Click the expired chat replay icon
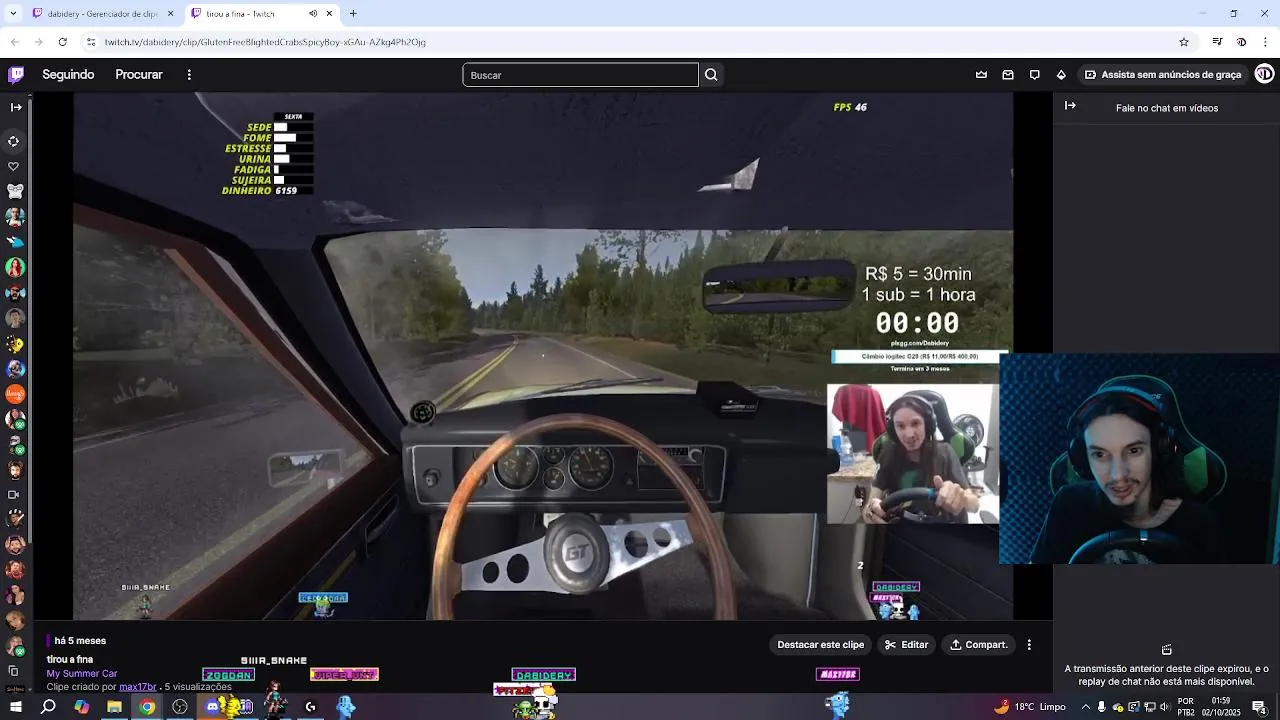The width and height of the screenshot is (1280, 720). click(1166, 650)
